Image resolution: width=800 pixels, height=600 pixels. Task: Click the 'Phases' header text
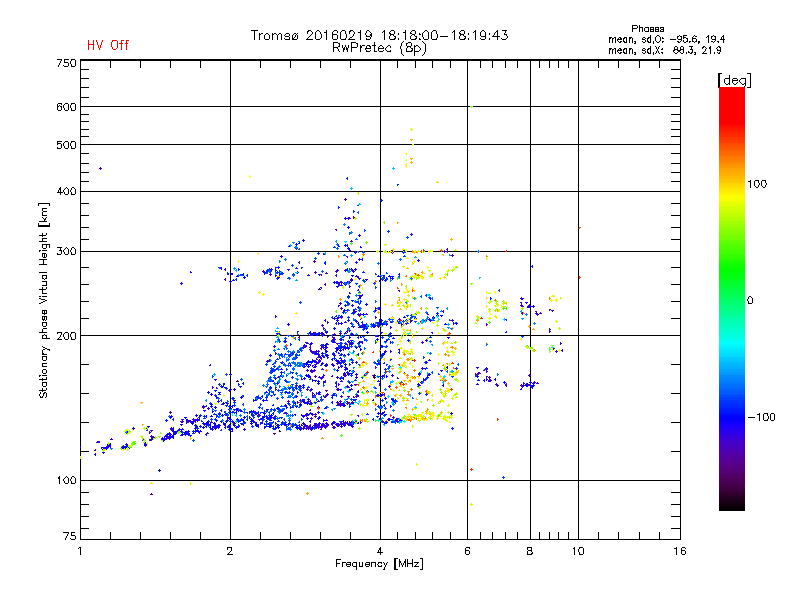(x=647, y=29)
